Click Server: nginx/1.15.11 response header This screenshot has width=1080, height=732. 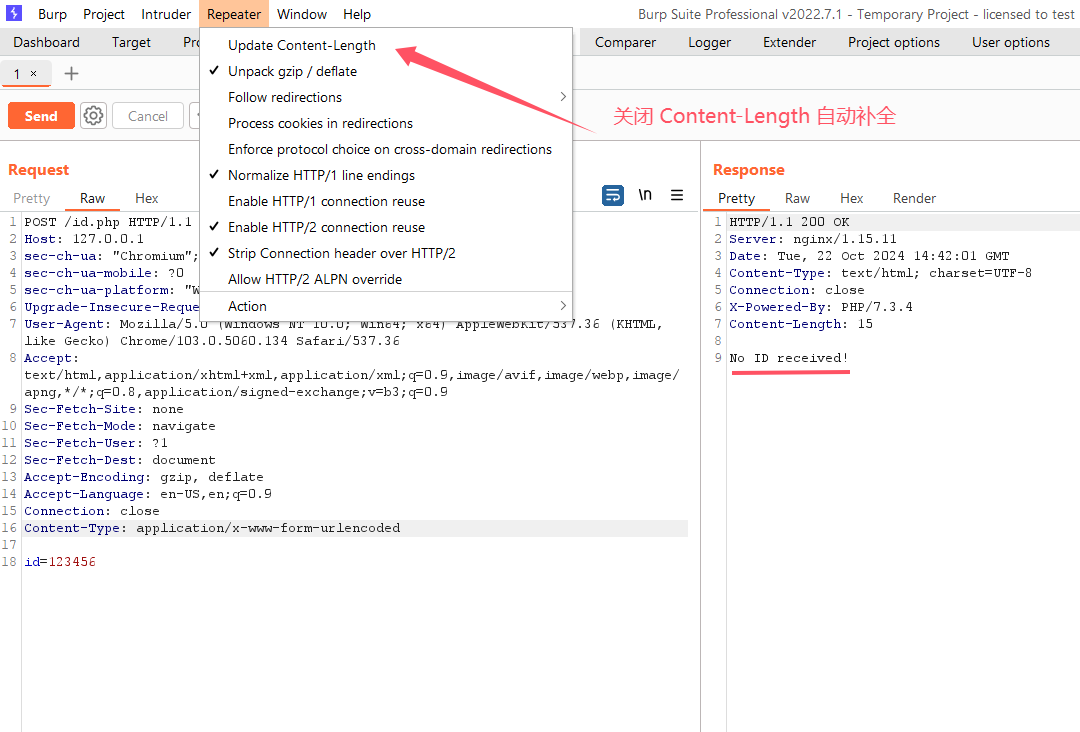(813, 239)
